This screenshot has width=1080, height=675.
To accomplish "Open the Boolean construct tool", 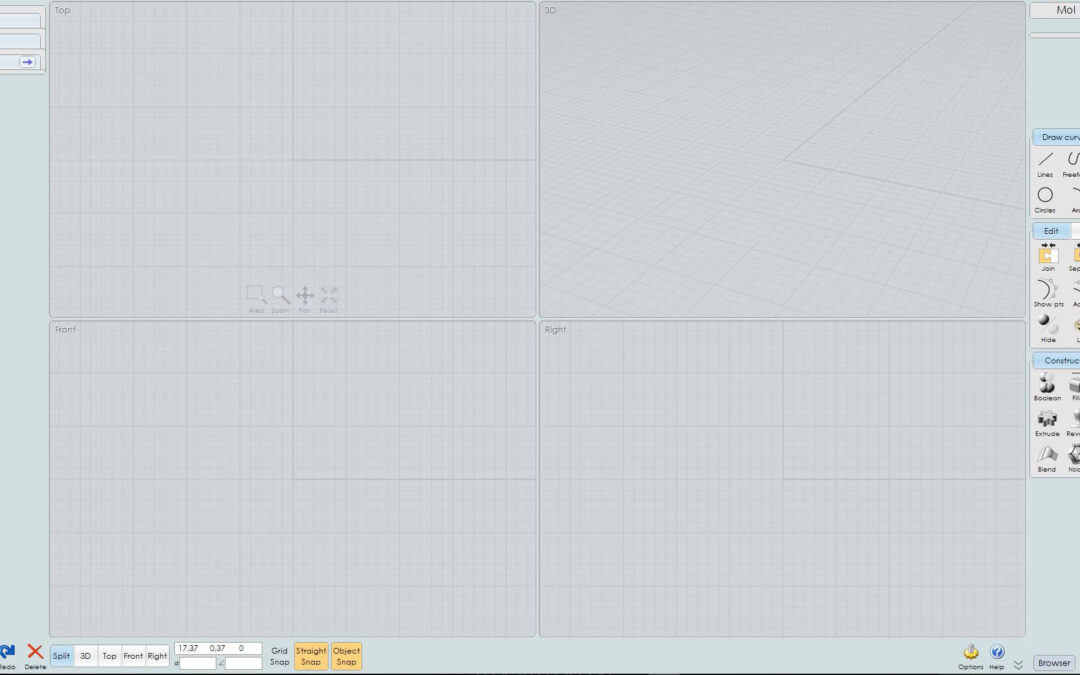I will coord(1047,386).
